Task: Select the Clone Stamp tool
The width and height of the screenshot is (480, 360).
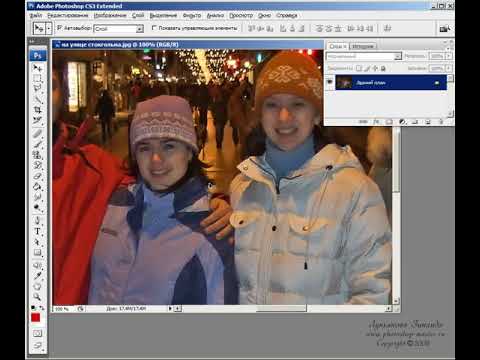Action: (x=37, y=155)
